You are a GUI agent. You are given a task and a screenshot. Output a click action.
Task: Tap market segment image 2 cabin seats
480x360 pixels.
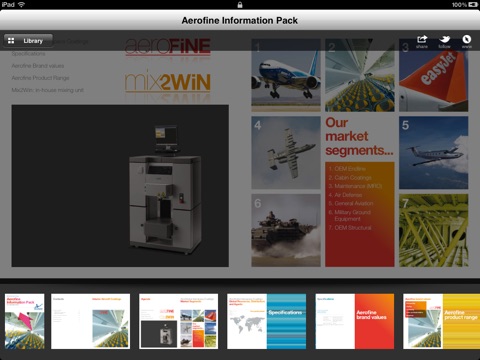coord(360,75)
